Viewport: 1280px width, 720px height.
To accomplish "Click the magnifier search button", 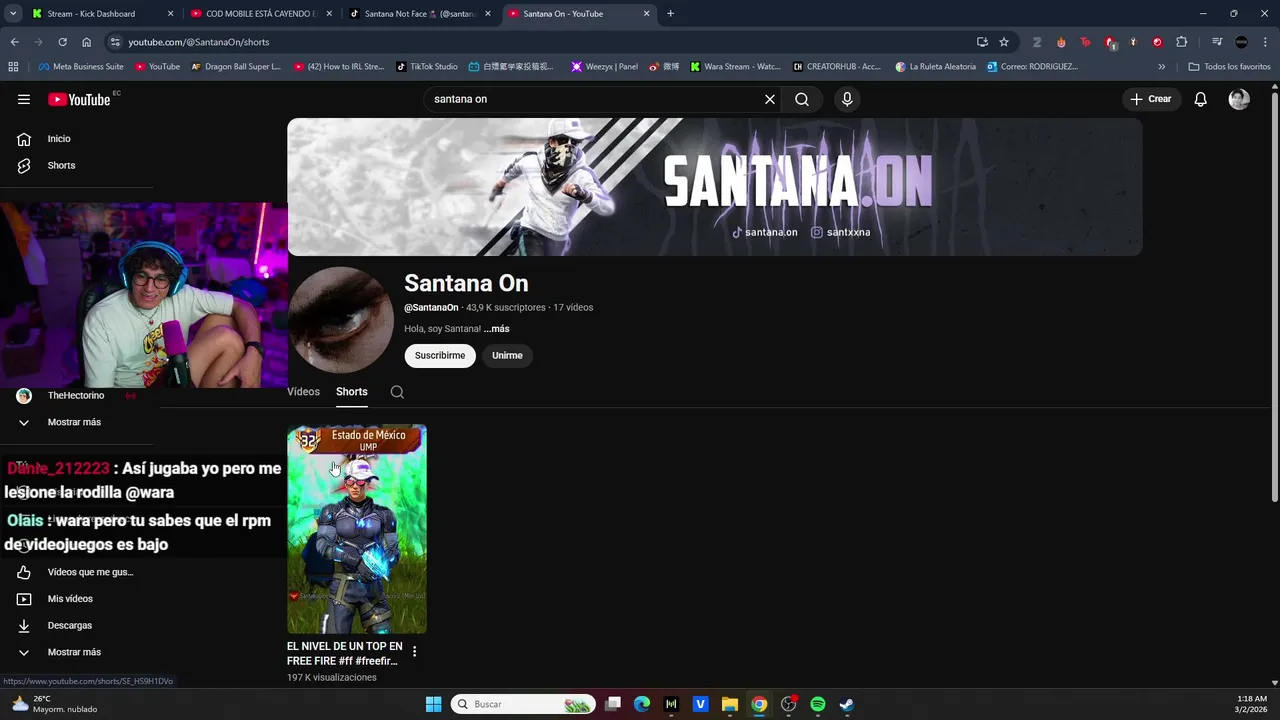I will [x=802, y=99].
